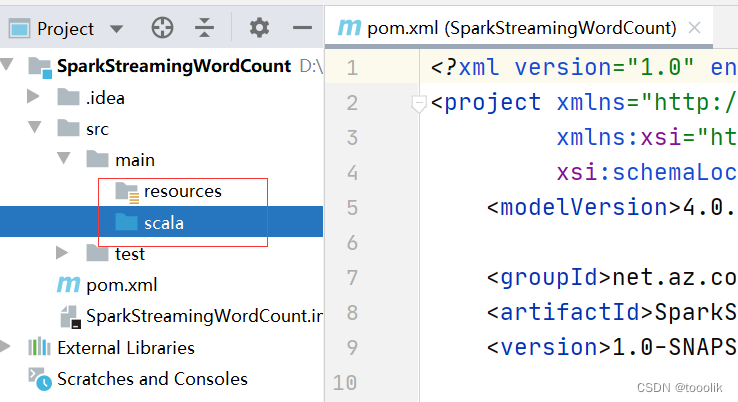Click the Maven icon beside pom.xml in tree
The image size is (738, 402).
pos(68,285)
